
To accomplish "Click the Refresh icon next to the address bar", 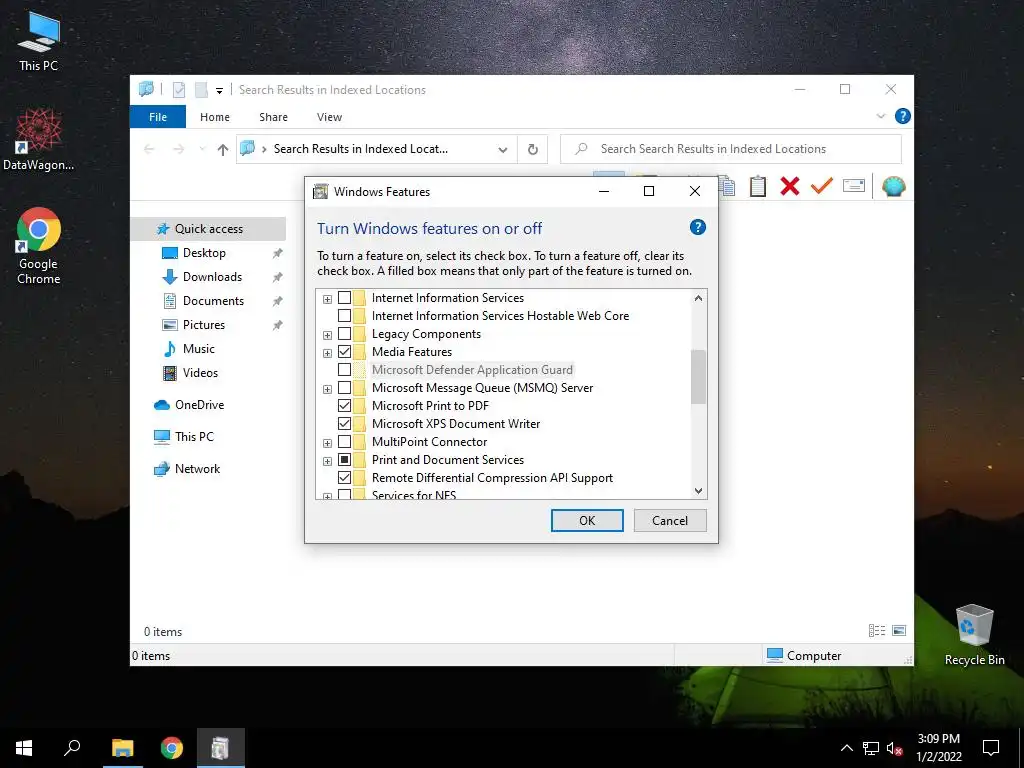I will (533, 150).
